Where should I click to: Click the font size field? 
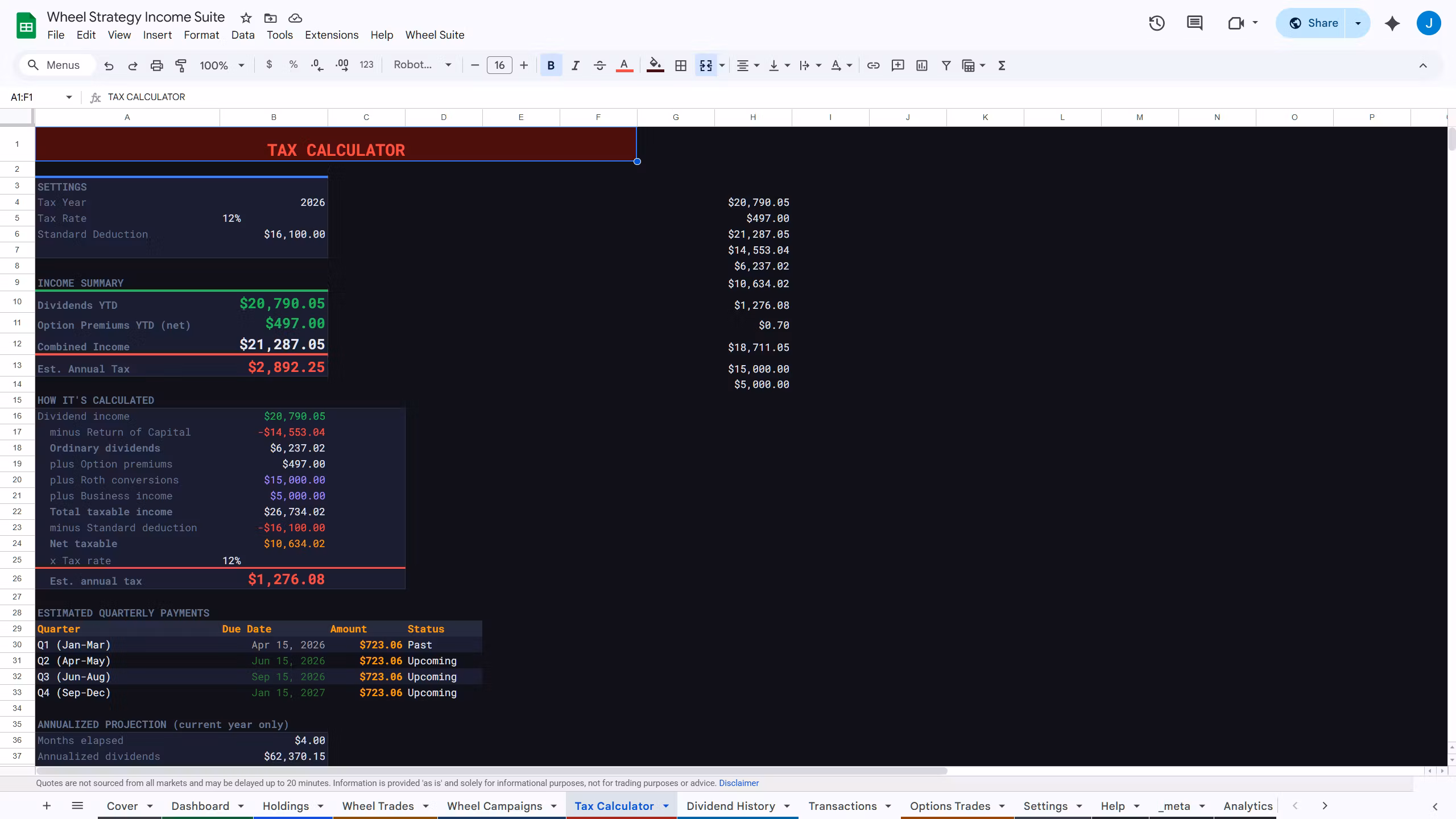click(499, 65)
